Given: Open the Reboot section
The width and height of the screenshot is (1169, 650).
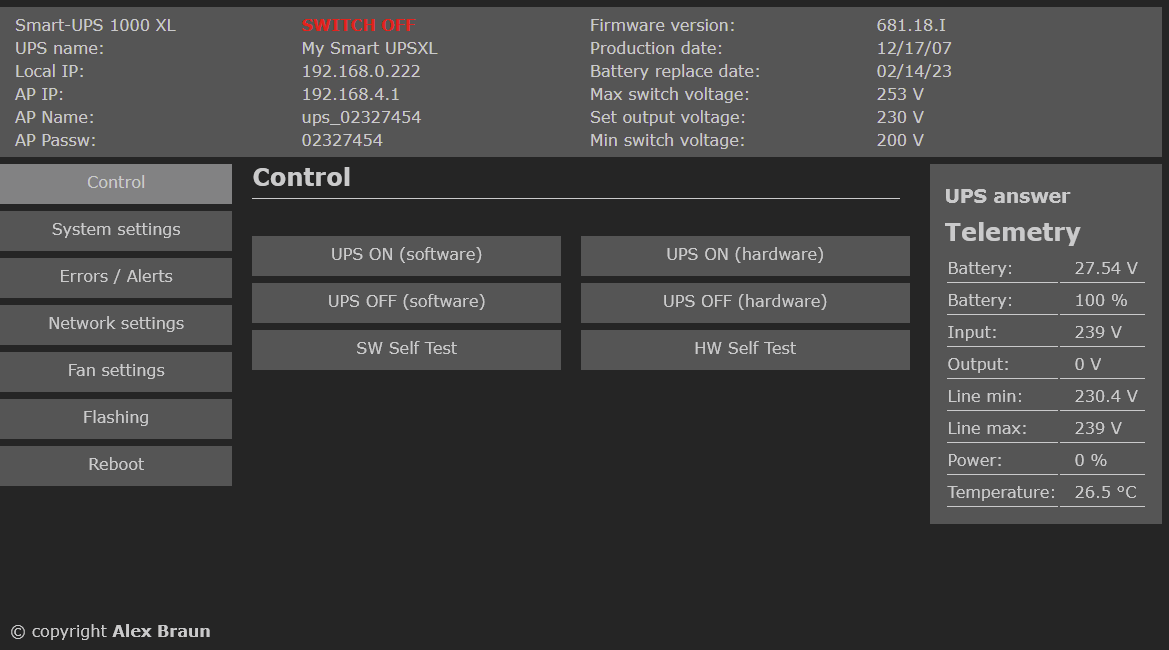Looking at the screenshot, I should coord(116,465).
